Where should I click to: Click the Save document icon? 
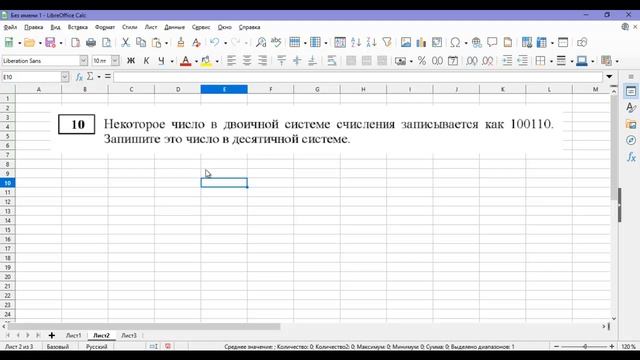tap(50, 42)
